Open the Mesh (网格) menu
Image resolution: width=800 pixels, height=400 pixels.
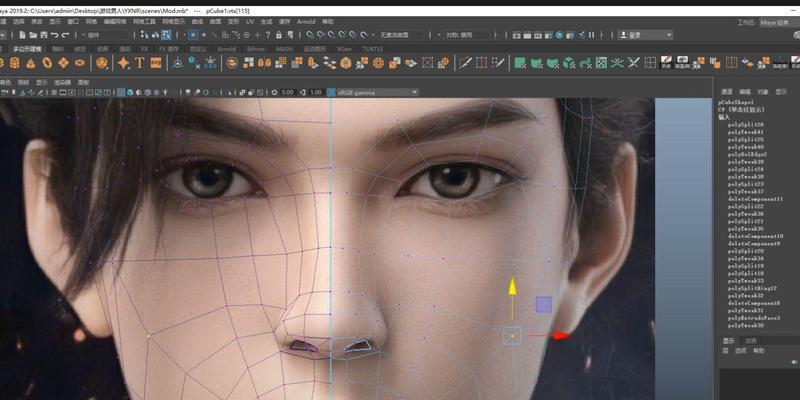(x=91, y=22)
